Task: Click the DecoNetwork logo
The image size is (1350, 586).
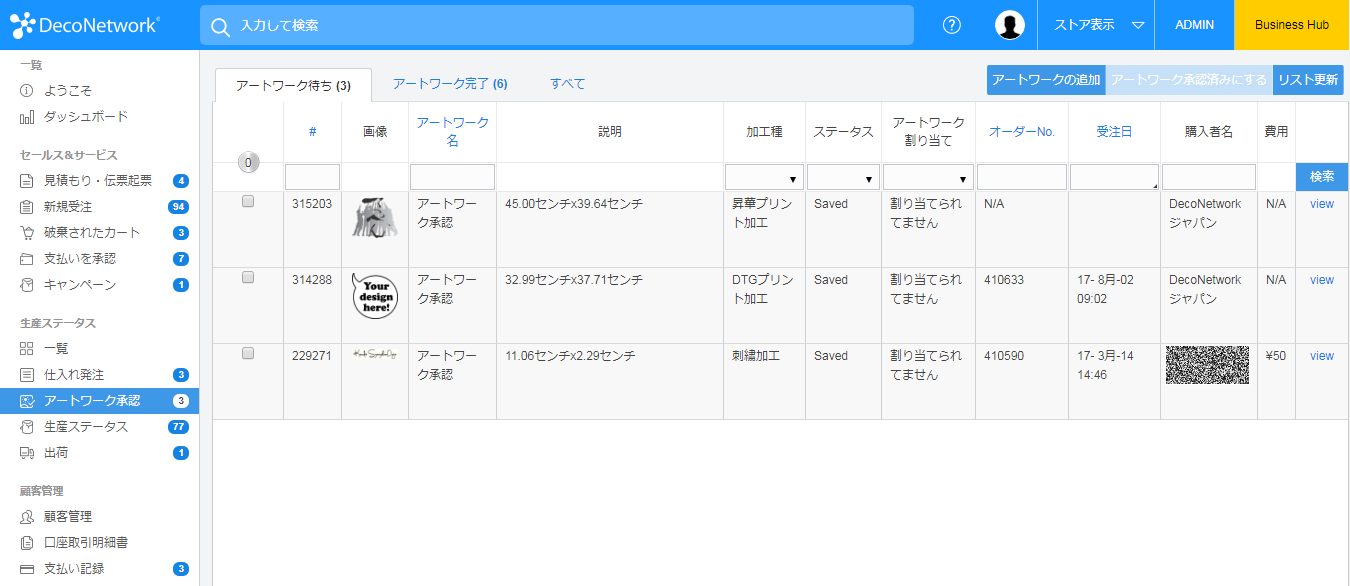Action: [85, 25]
